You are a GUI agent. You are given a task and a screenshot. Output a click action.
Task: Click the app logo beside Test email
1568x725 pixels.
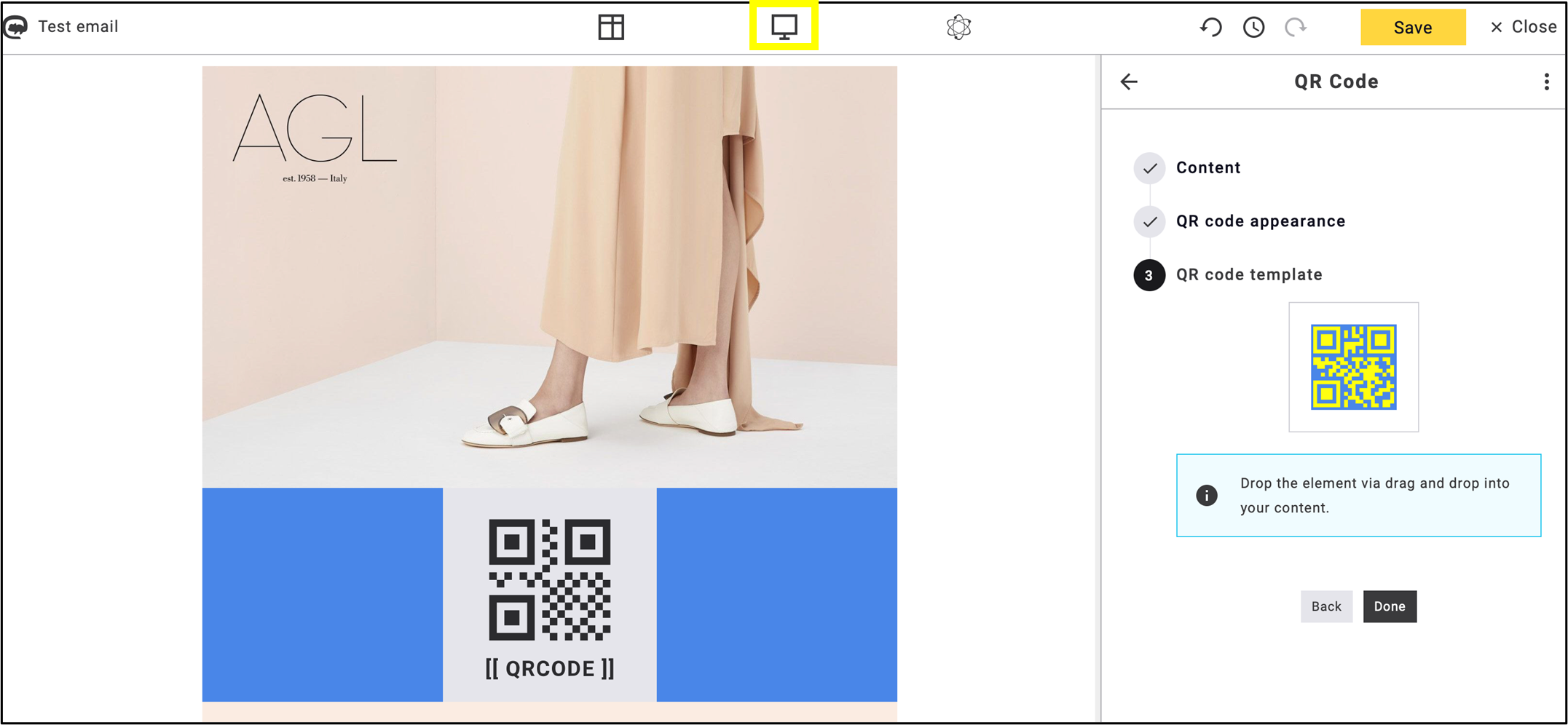click(x=16, y=27)
